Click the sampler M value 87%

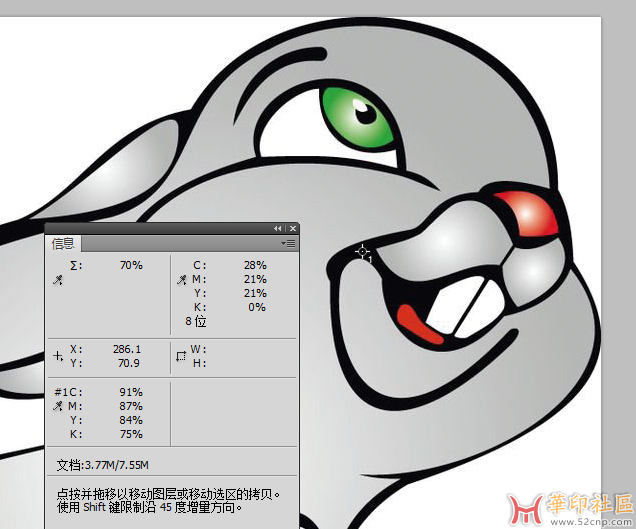(x=131, y=406)
